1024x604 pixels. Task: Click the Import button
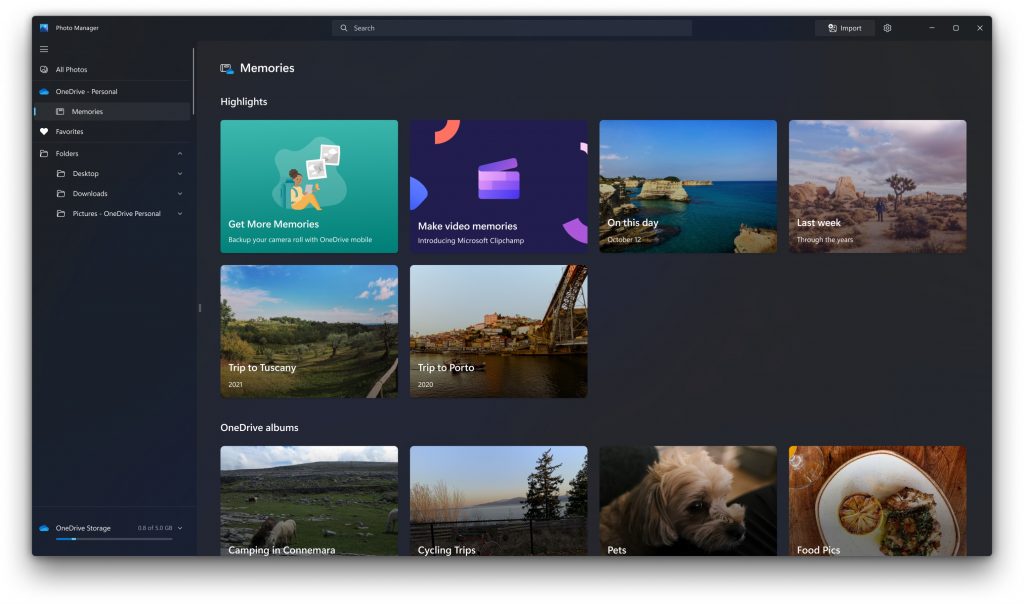click(x=844, y=28)
